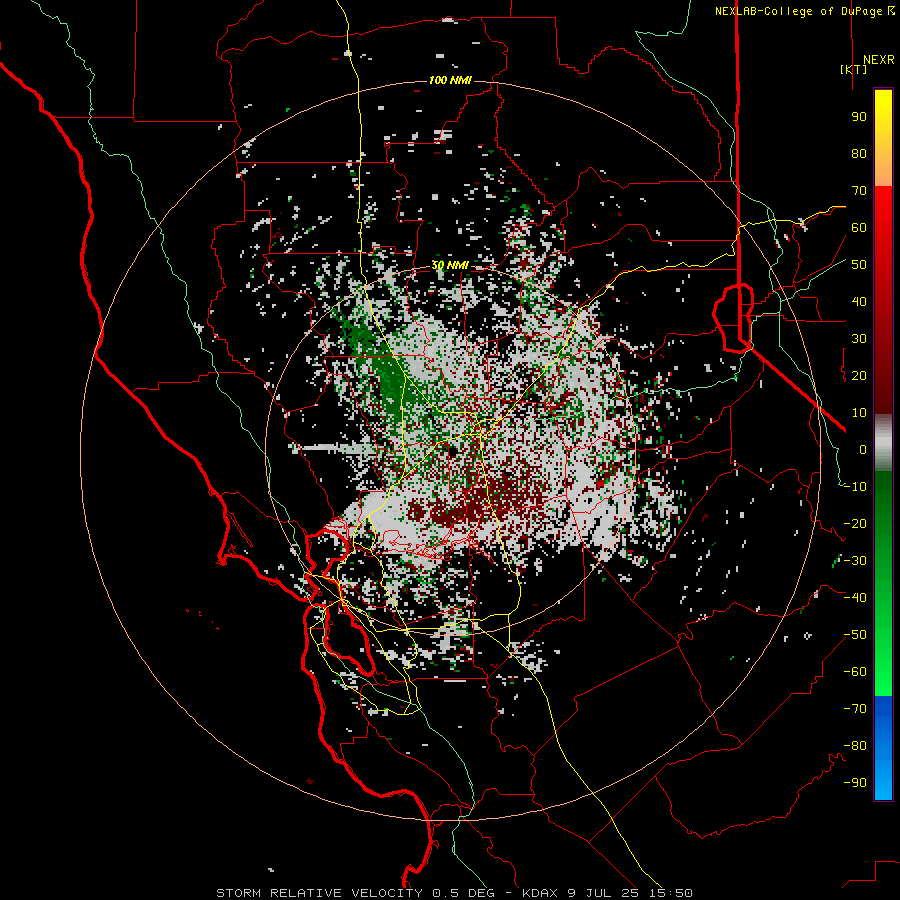The image size is (900, 900).
Task: Click the -30 value on velocity scale
Action: (855, 561)
